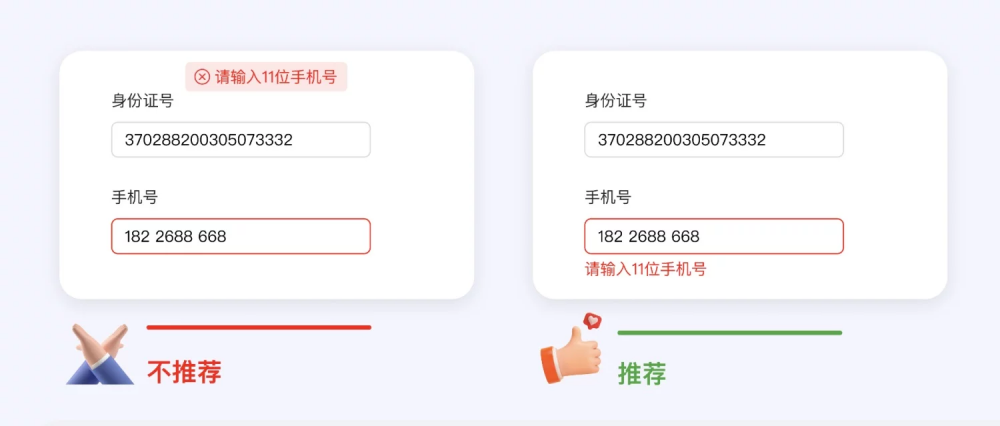This screenshot has width=1000, height=426.
Task: Click the red 不推荐 text
Action: pos(184,372)
